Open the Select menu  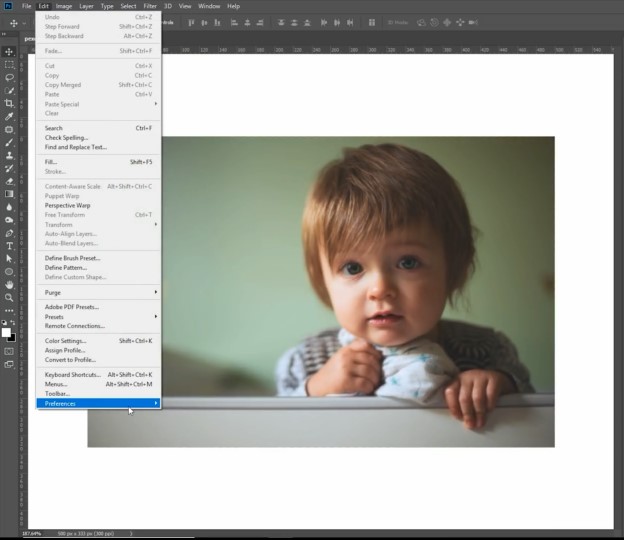point(129,6)
